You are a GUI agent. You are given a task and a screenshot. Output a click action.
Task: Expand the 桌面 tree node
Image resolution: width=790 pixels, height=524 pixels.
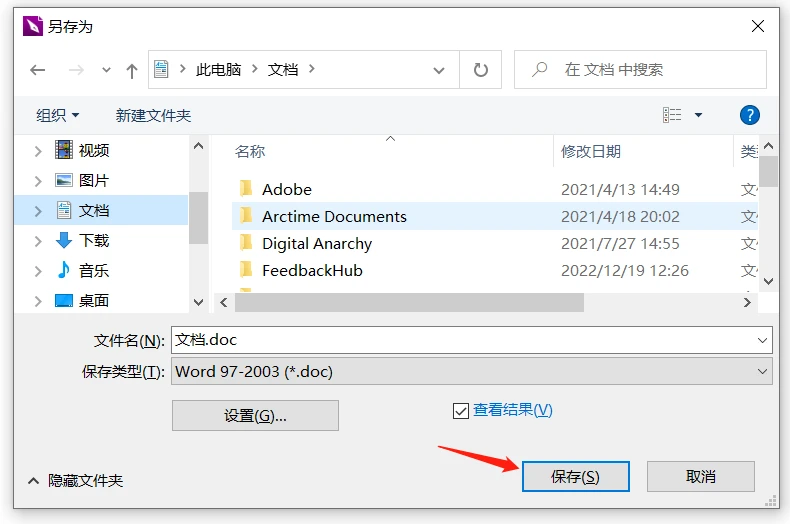[x=38, y=301]
